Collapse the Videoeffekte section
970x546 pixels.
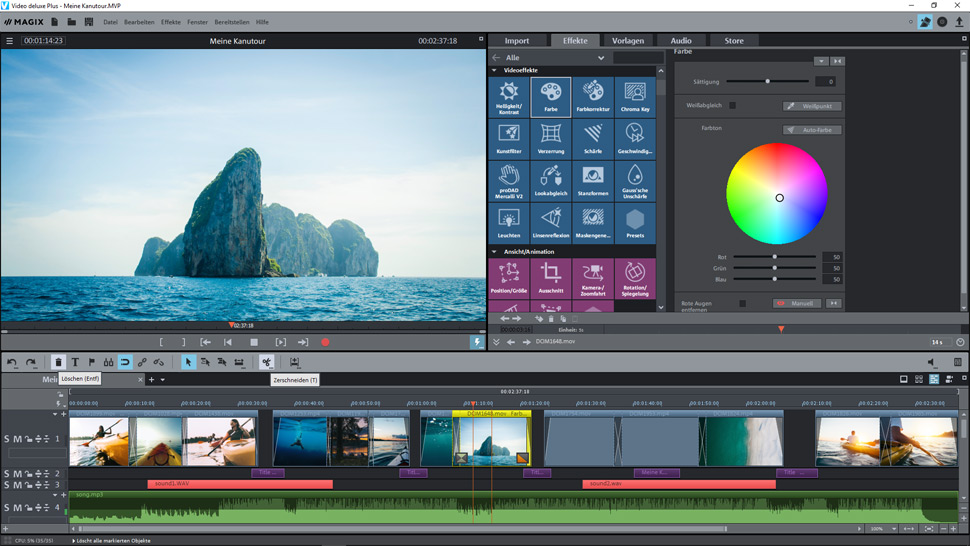pyautogui.click(x=494, y=71)
